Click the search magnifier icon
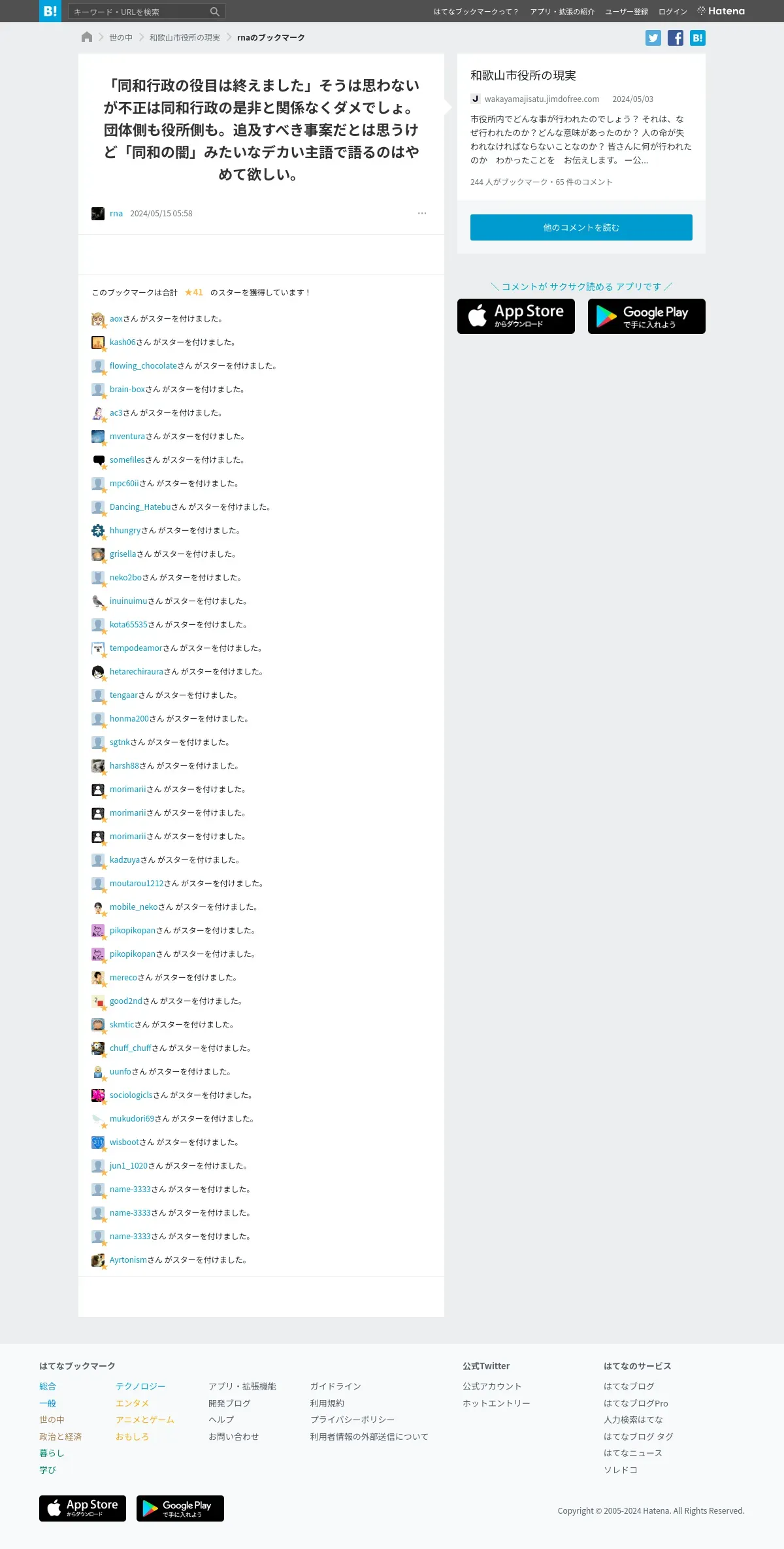The height and width of the screenshot is (1549, 784). click(215, 12)
